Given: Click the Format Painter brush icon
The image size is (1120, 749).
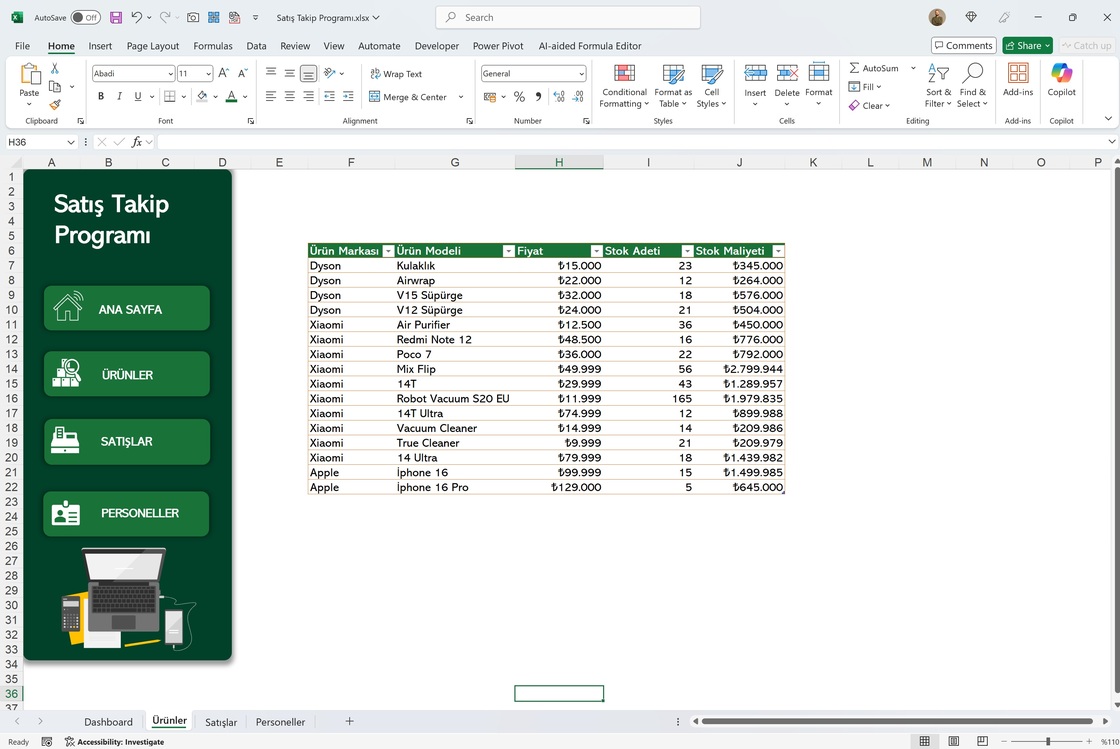Looking at the screenshot, I should (55, 104).
